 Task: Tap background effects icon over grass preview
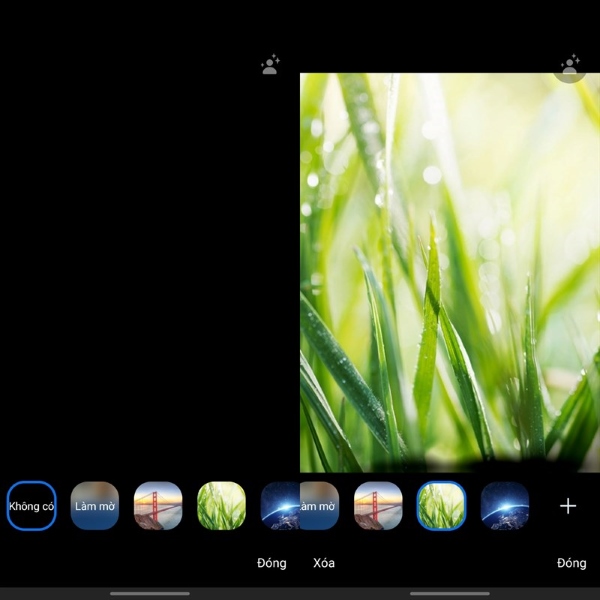click(x=570, y=66)
